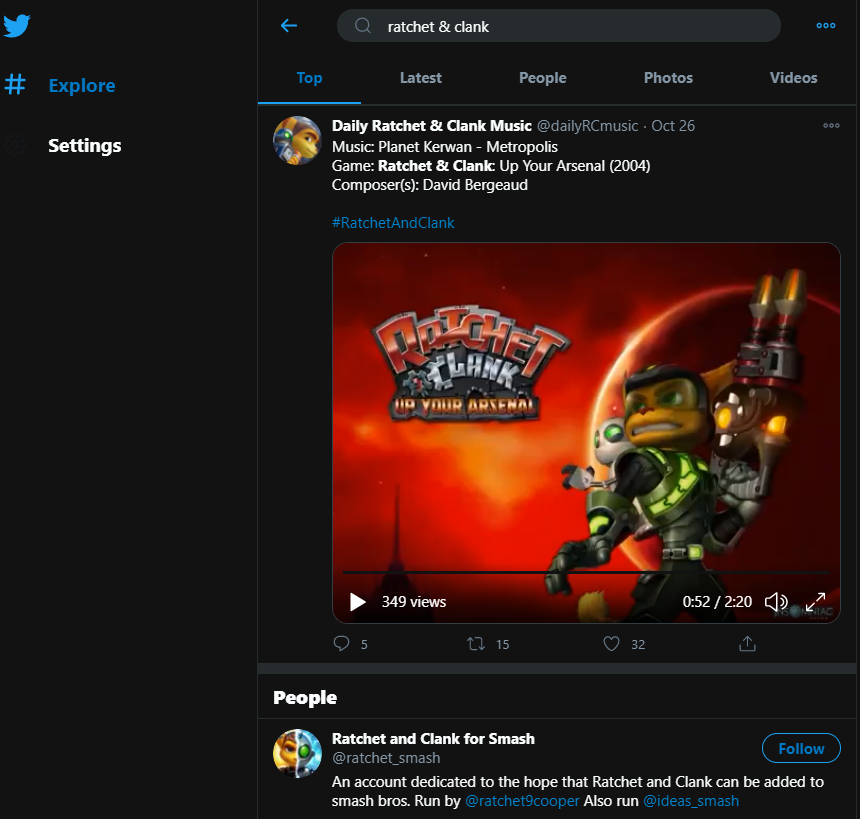Open the tweet's more options menu
Screen dimensions: 860x819
(x=831, y=126)
